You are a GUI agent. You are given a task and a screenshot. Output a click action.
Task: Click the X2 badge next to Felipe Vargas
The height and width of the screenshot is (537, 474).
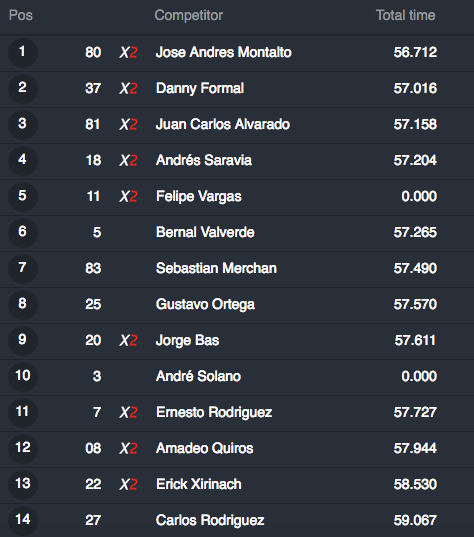(128, 197)
